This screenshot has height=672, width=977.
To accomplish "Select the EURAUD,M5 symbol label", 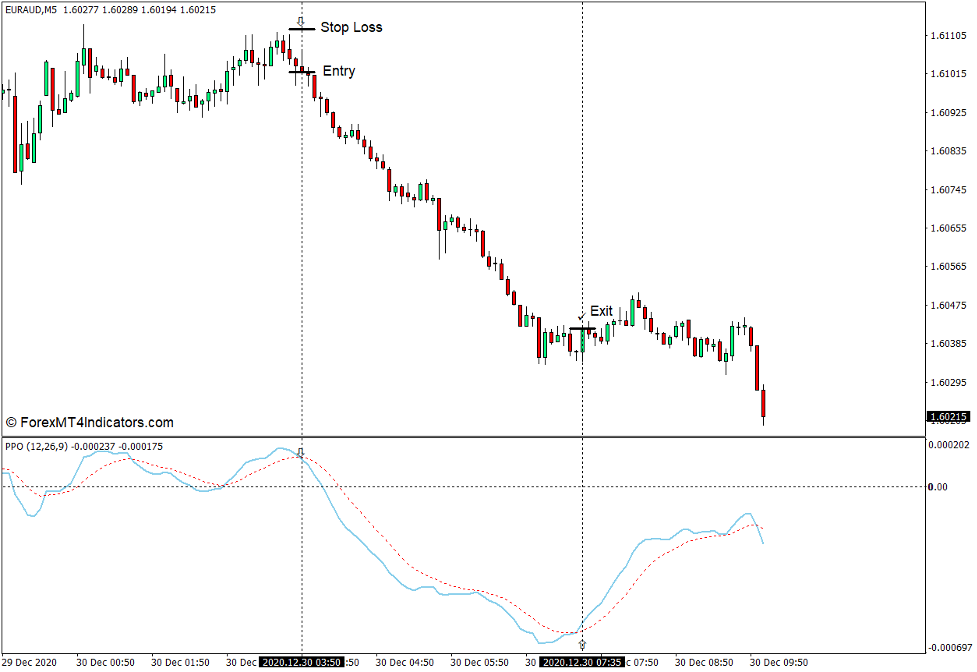I will click(30, 7).
